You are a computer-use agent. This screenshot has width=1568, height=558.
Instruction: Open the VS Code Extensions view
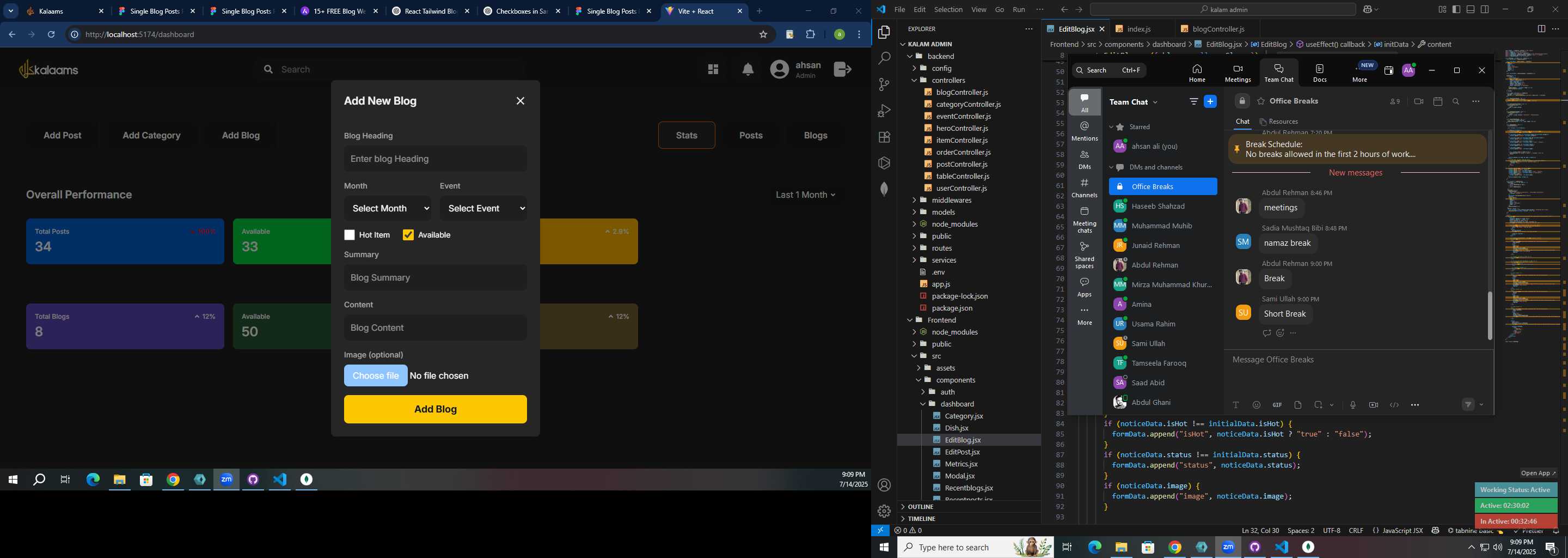[x=884, y=137]
